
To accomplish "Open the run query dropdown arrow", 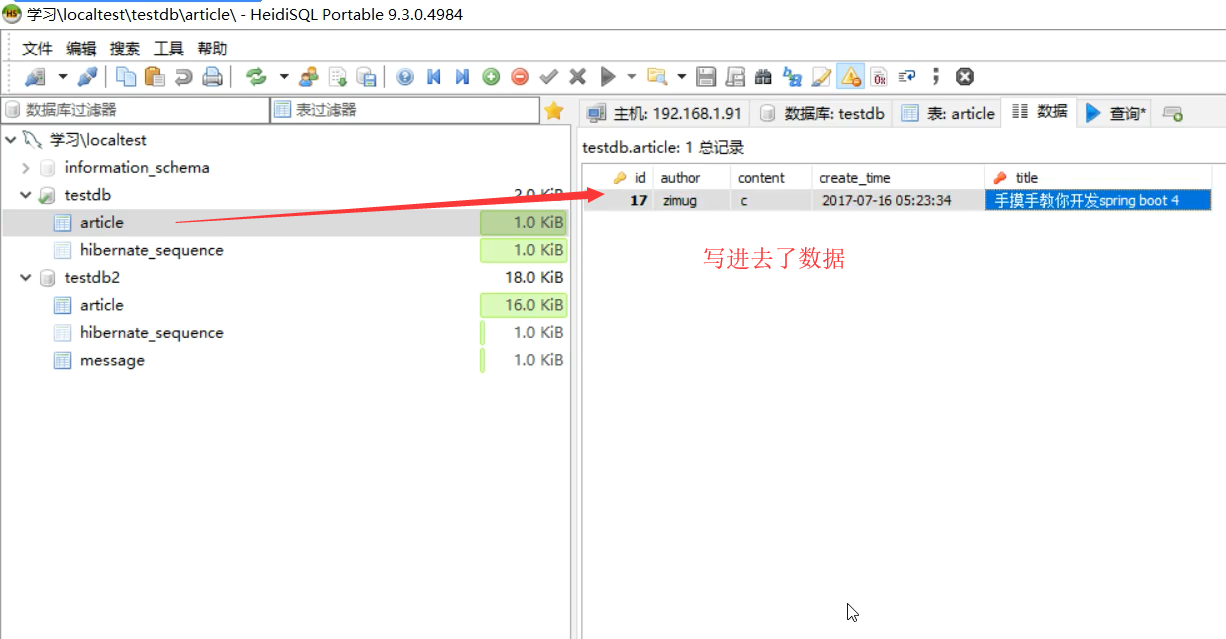I will (x=631, y=77).
